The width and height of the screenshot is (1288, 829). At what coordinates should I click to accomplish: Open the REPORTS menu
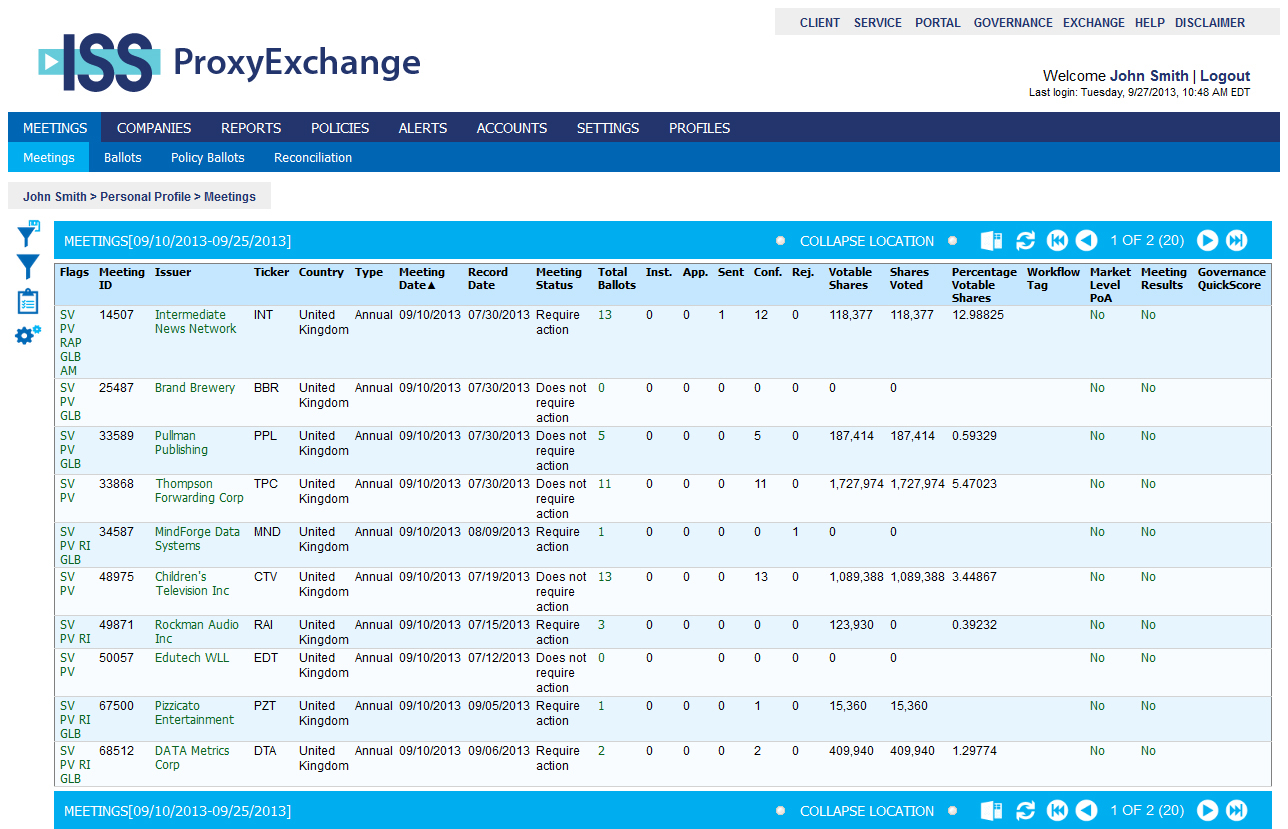pyautogui.click(x=251, y=128)
